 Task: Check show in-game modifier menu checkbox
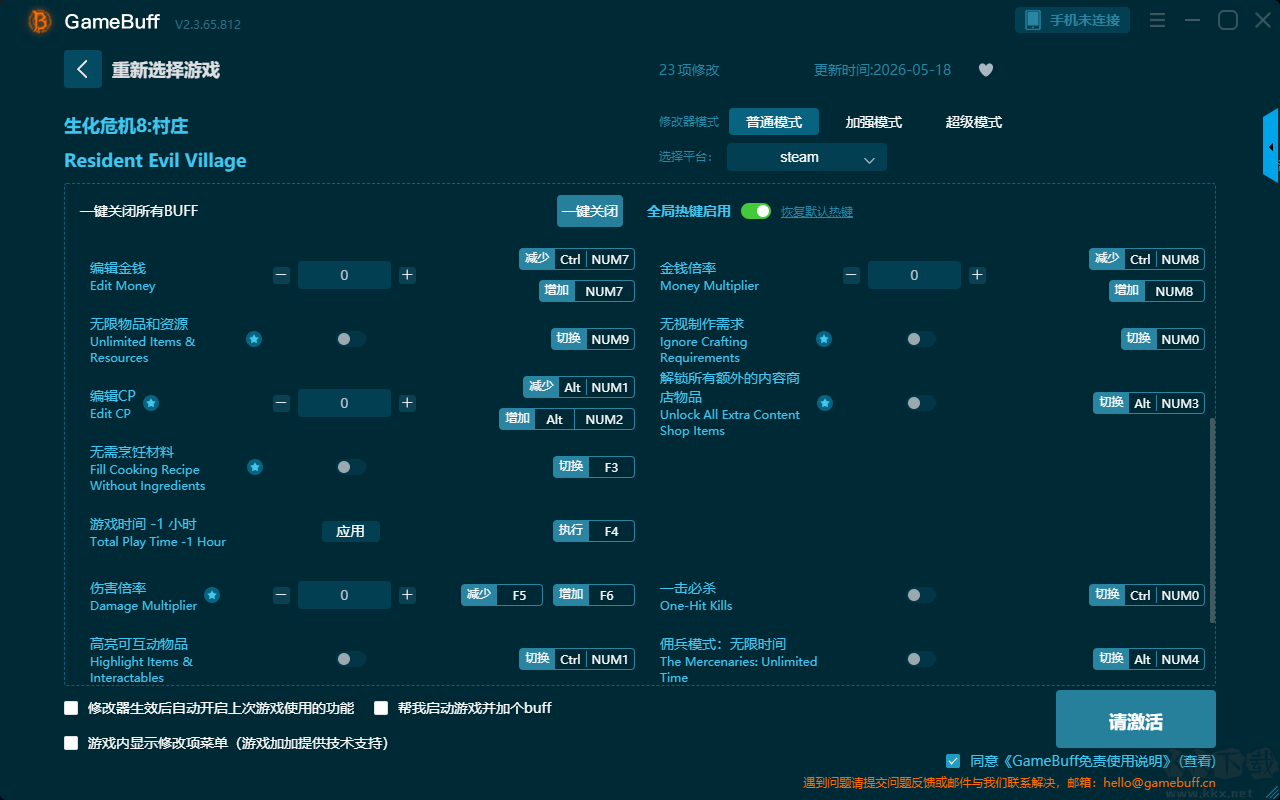coord(71,743)
